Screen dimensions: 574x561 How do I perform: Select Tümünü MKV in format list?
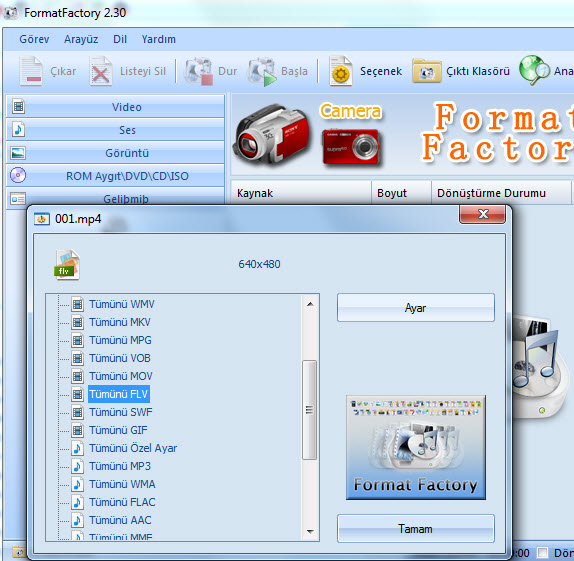[x=120, y=322]
